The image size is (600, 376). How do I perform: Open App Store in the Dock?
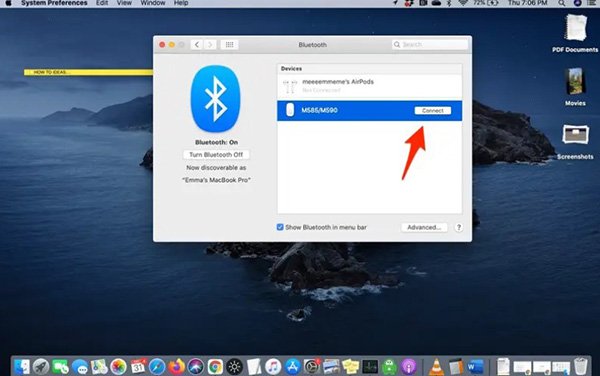point(292,367)
